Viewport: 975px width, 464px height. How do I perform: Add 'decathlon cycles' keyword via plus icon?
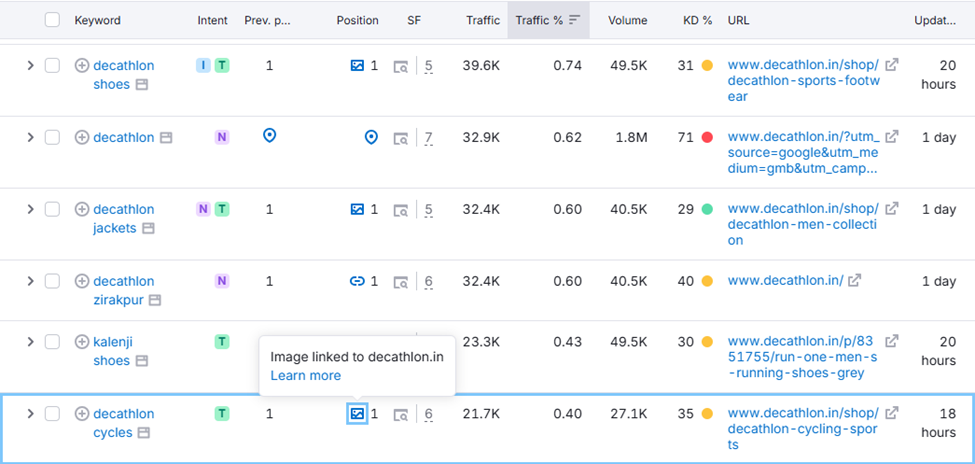[x=82, y=414]
